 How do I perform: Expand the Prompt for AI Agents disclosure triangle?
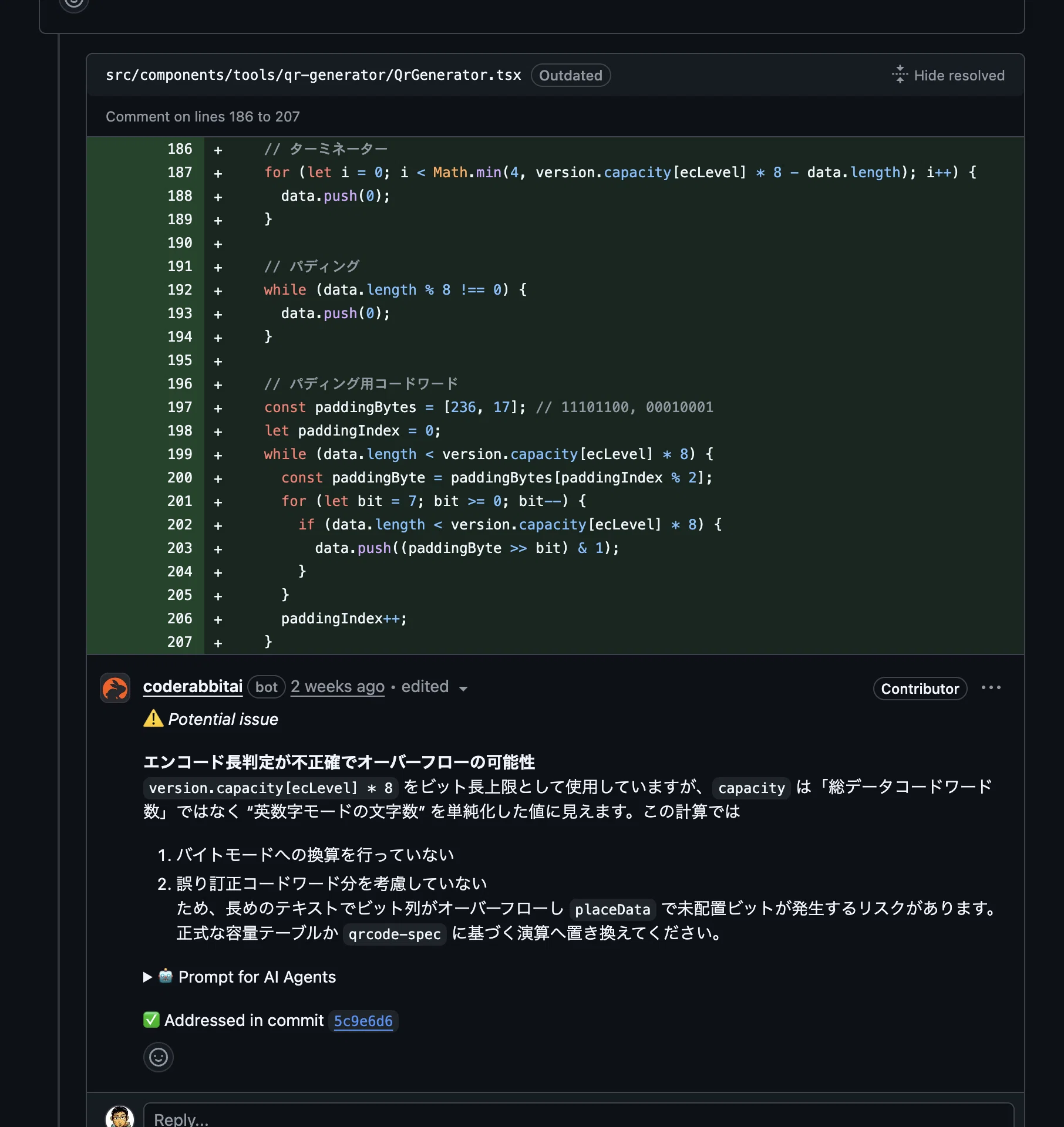pos(147,977)
